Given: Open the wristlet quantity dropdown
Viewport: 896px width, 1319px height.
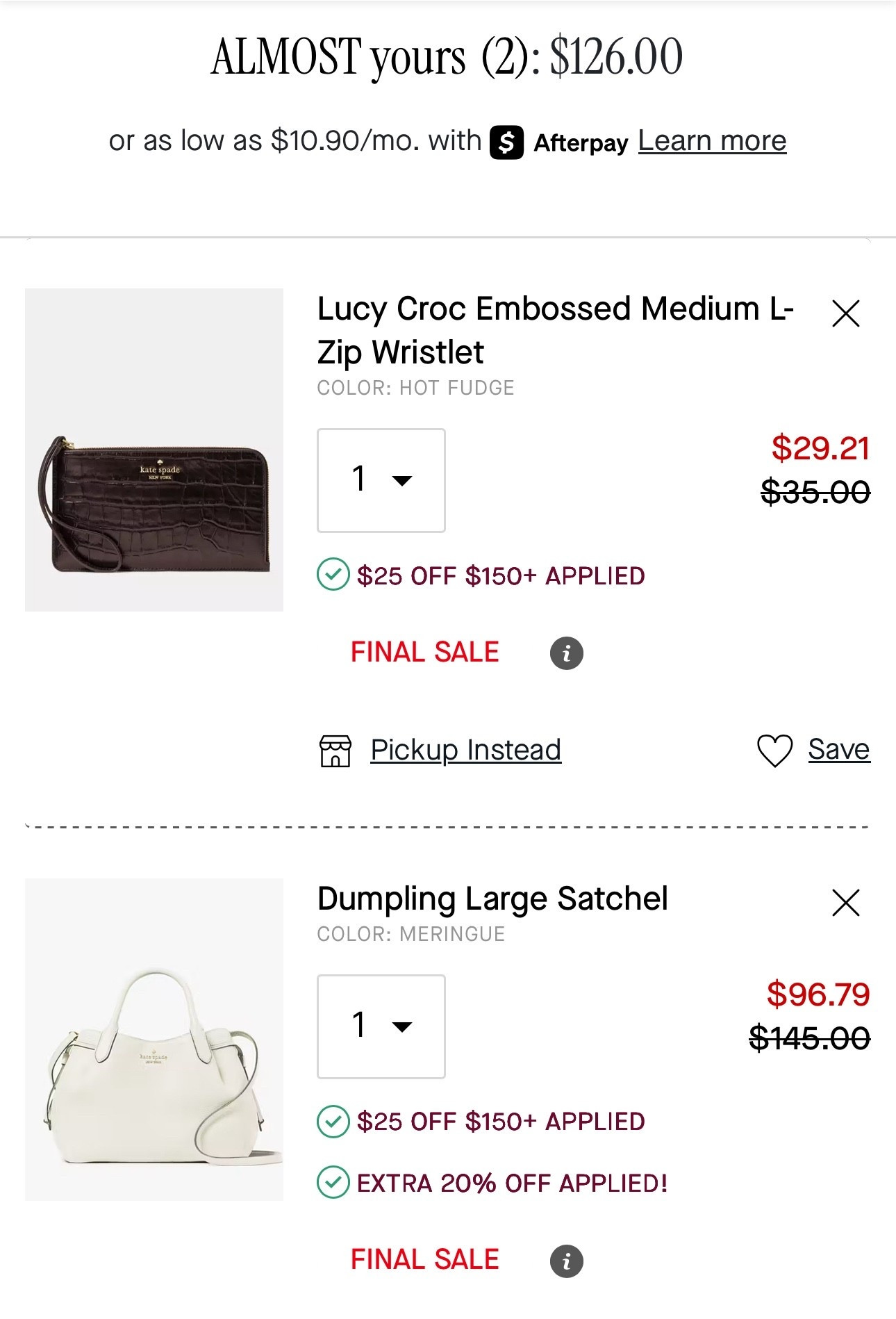Looking at the screenshot, I should pos(381,478).
